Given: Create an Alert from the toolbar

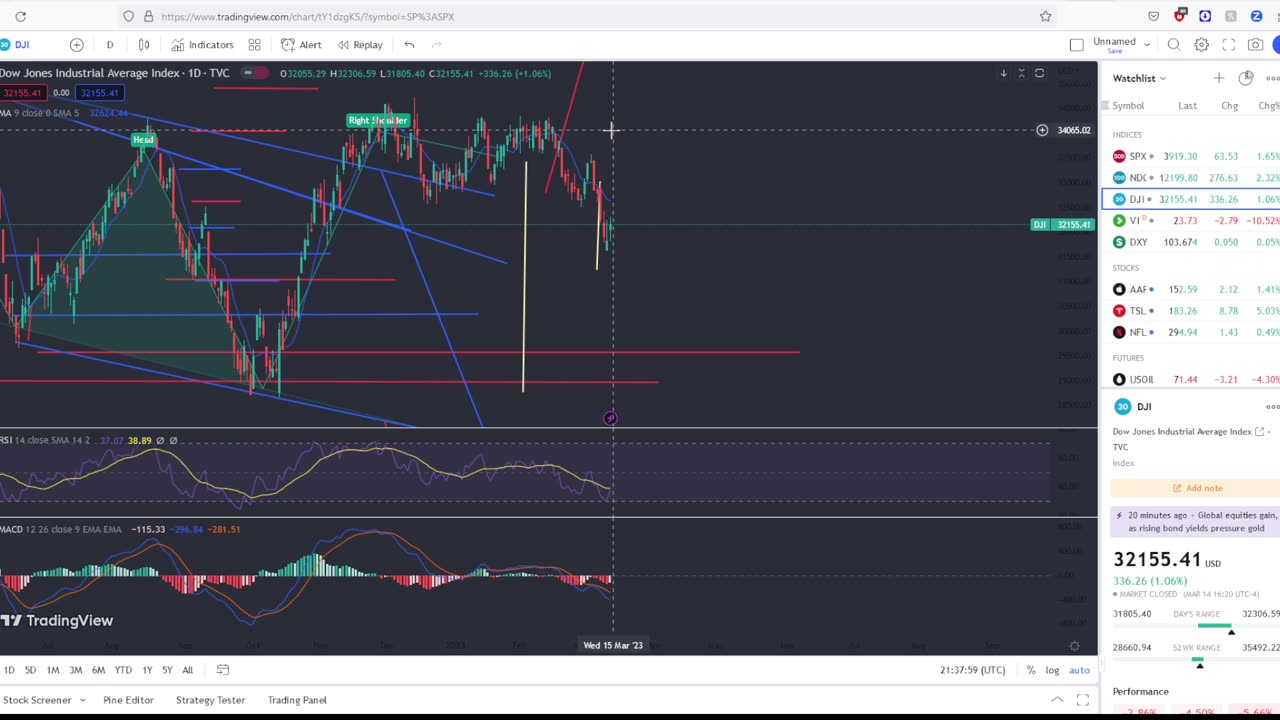Looking at the screenshot, I should 301,44.
